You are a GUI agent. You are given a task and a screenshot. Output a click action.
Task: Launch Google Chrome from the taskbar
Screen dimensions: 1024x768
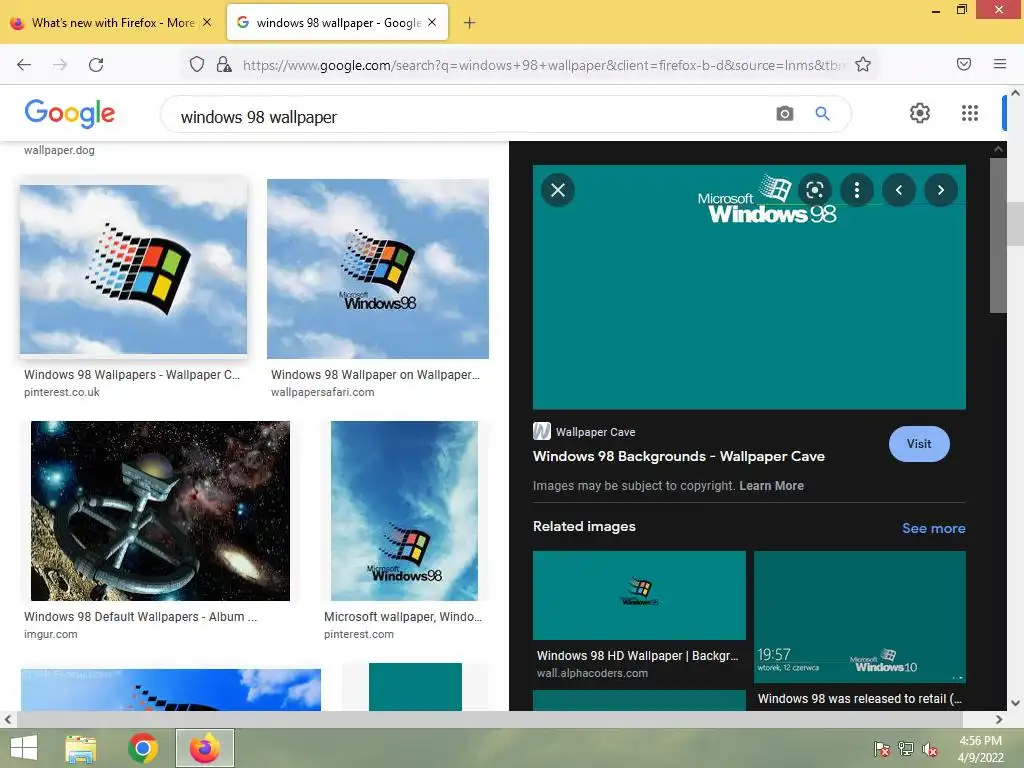tap(143, 748)
